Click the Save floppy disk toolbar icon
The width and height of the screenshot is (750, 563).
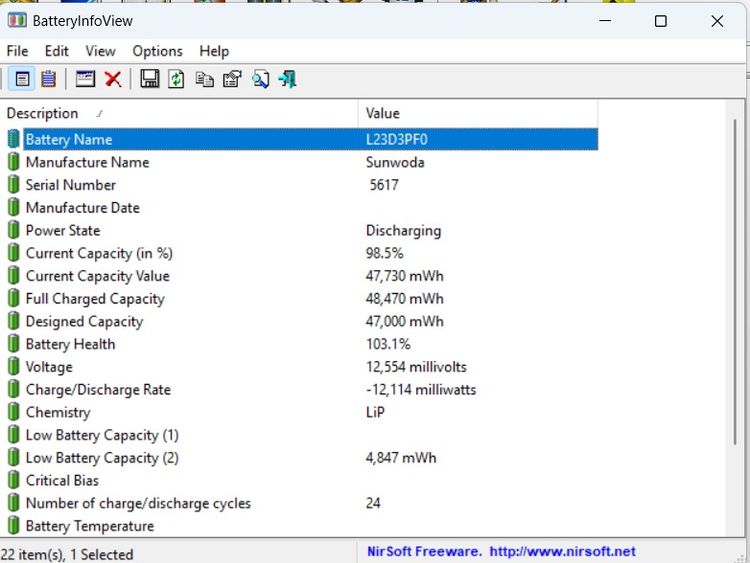150,79
